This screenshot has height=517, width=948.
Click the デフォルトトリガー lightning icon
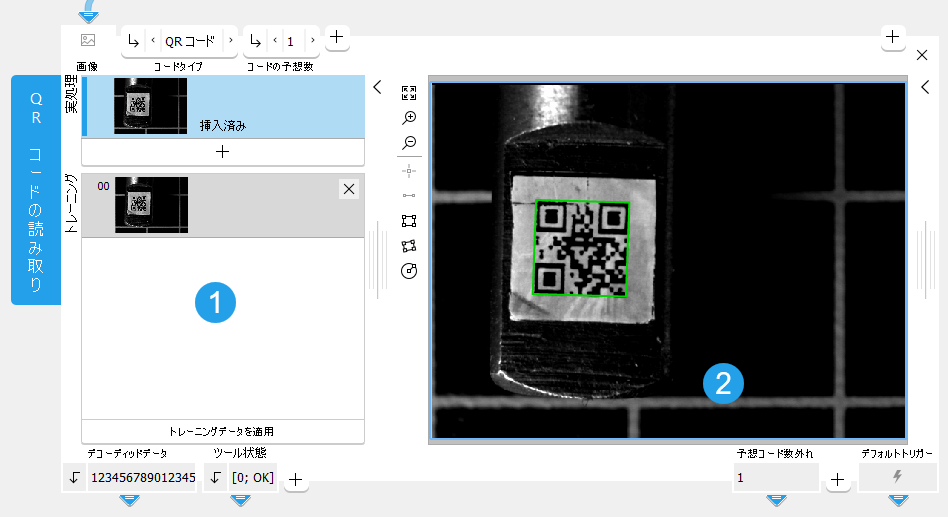pyautogui.click(x=897, y=478)
